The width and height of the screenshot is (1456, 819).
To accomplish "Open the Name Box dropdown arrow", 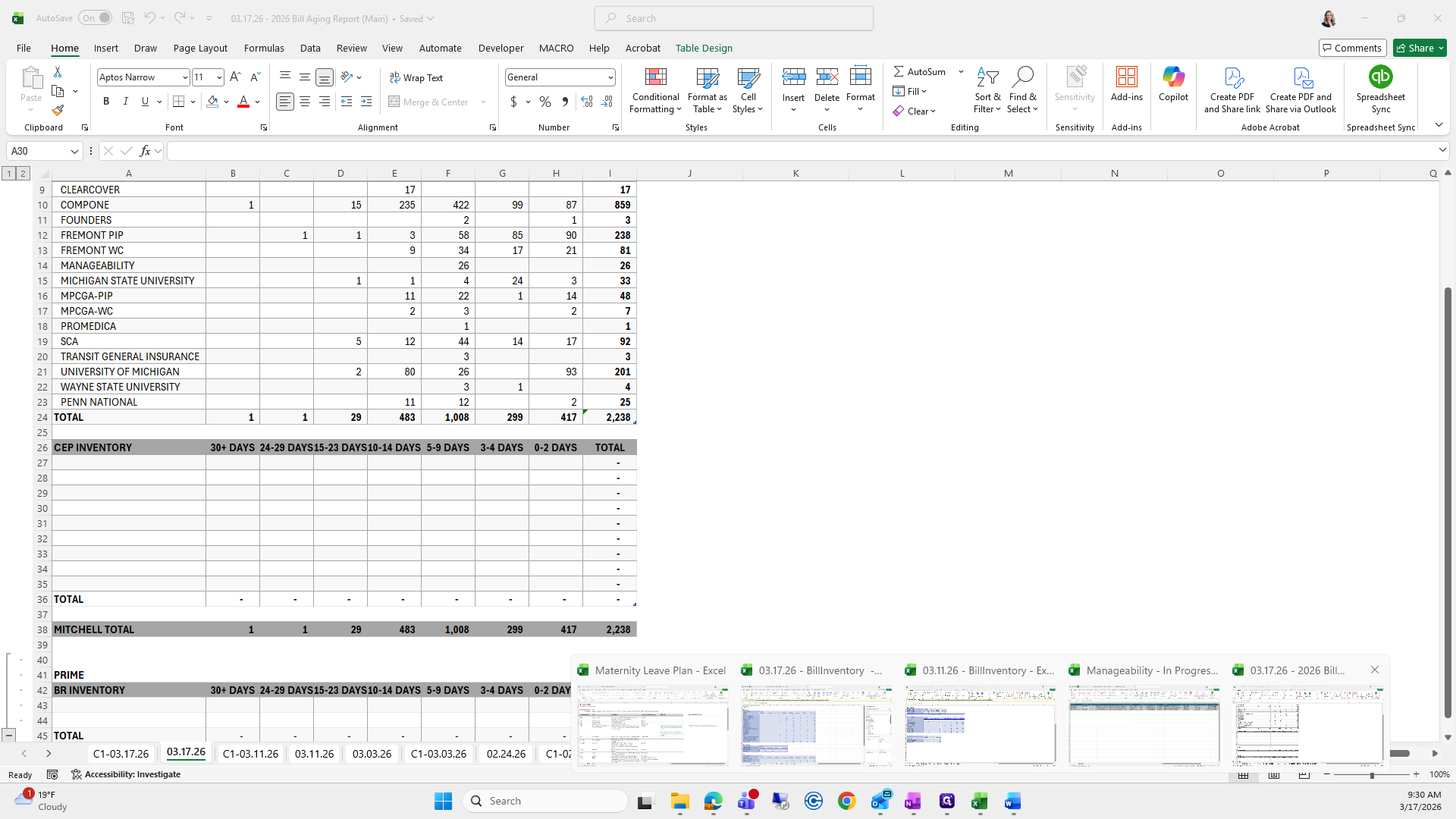I will pyautogui.click(x=74, y=152).
